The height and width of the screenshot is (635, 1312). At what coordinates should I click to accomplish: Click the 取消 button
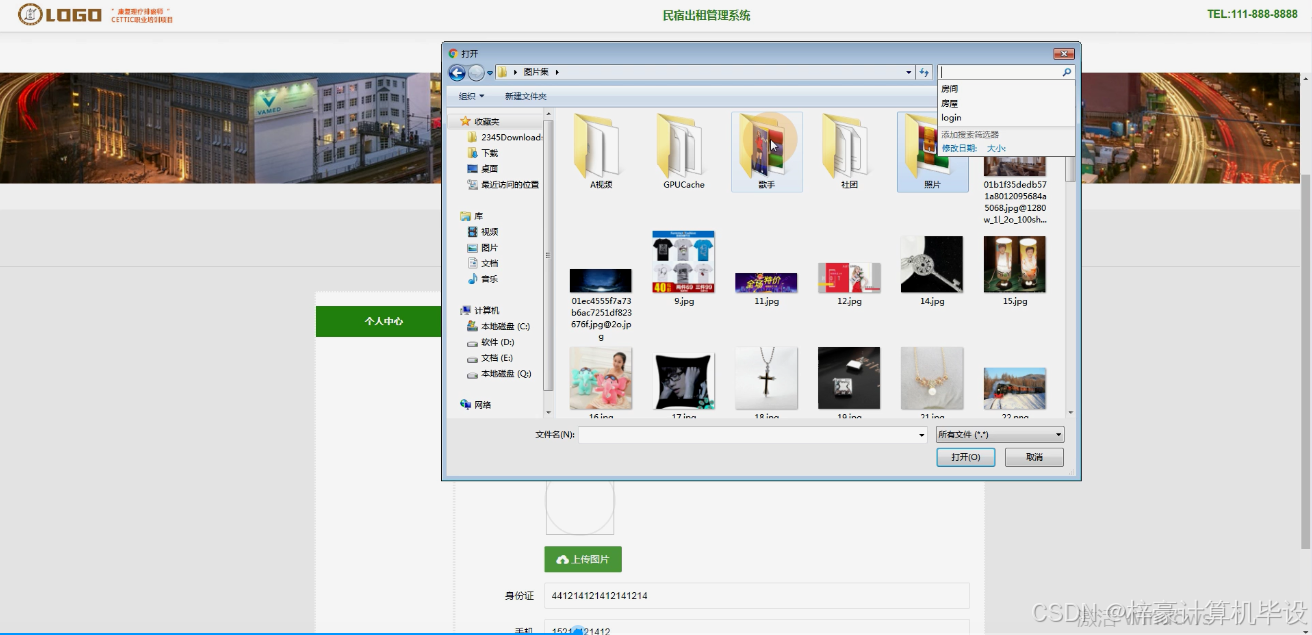[x=1034, y=457]
